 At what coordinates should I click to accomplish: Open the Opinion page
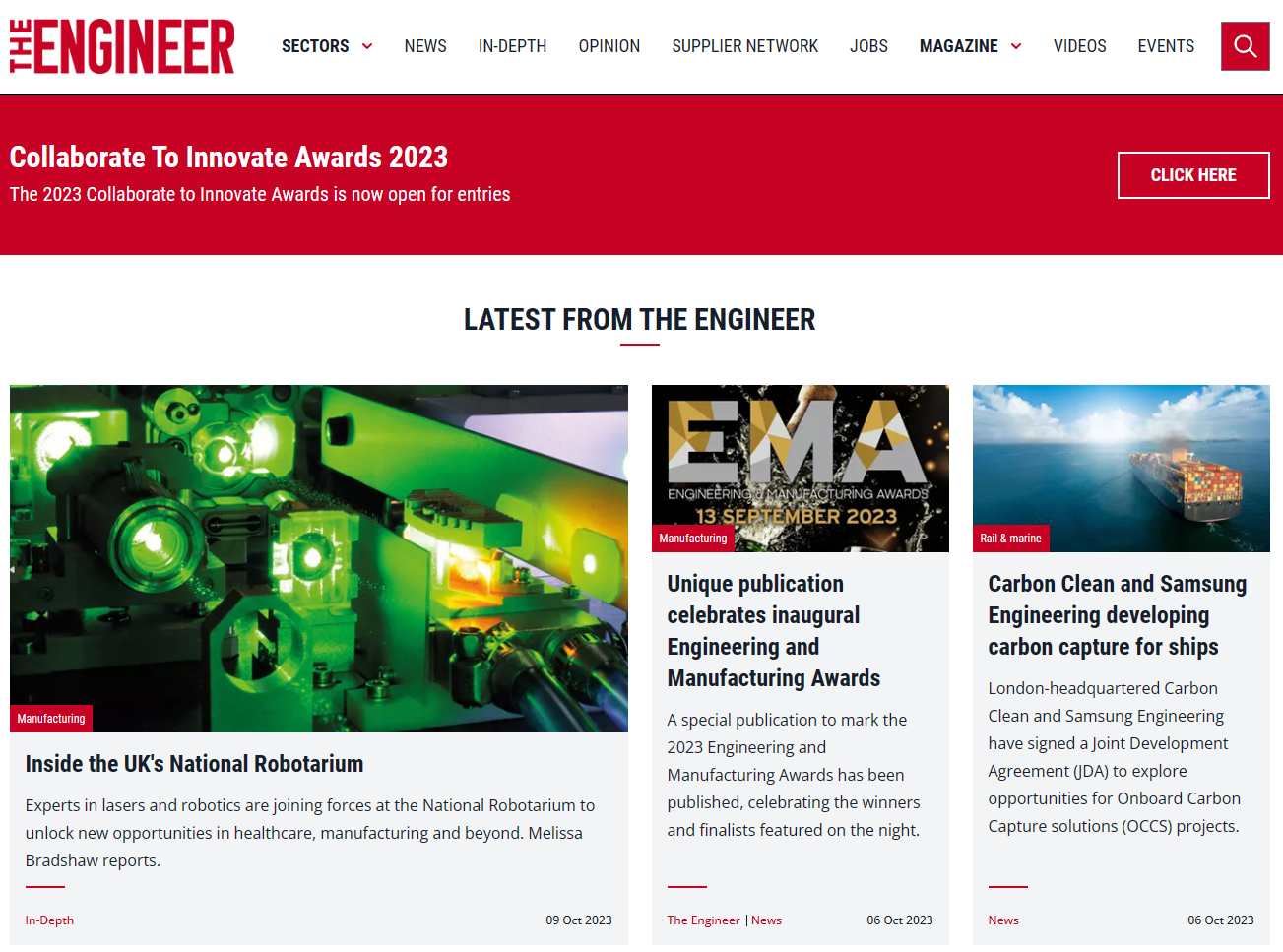pyautogui.click(x=609, y=46)
